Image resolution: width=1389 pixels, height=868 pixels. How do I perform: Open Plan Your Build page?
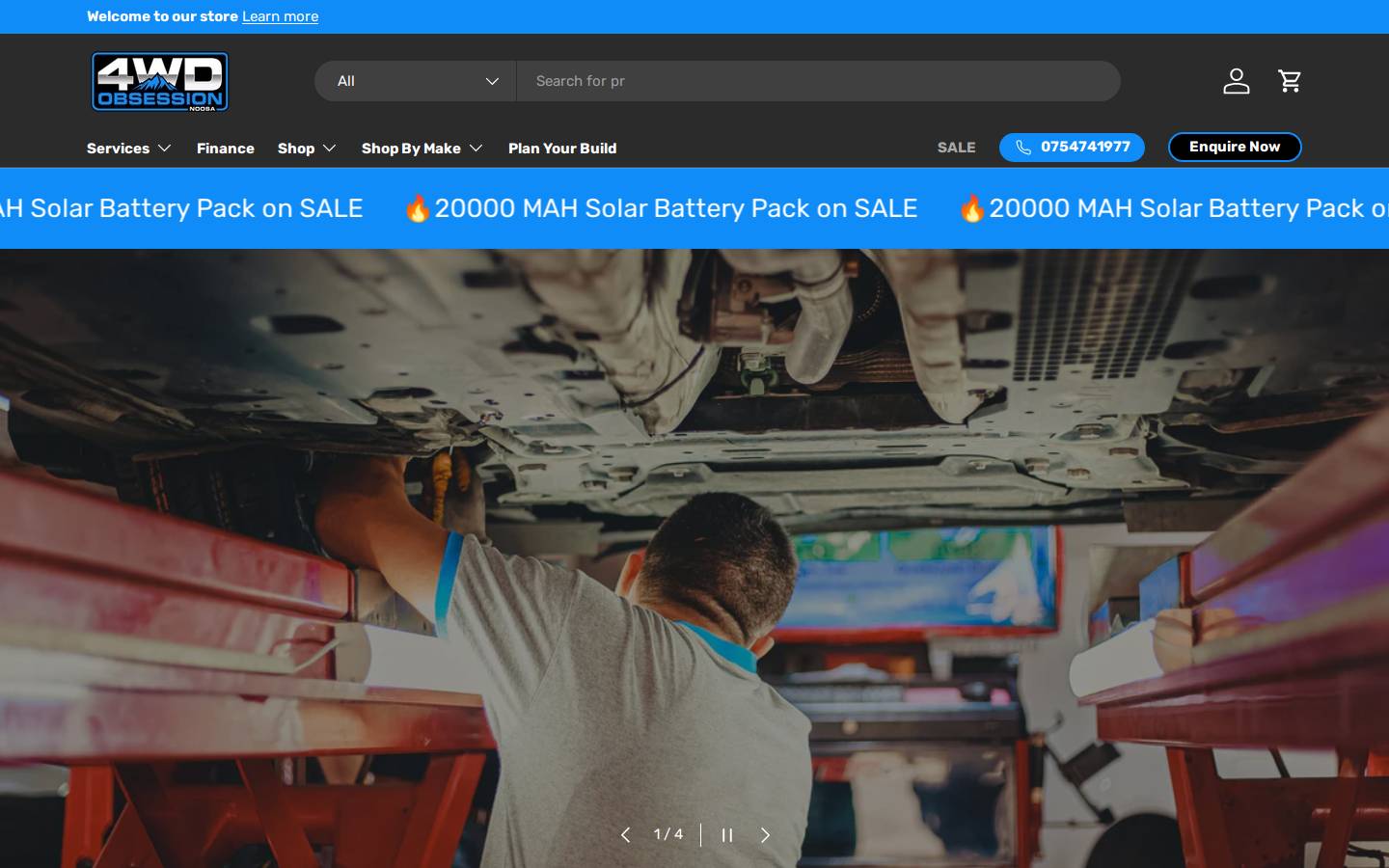click(x=562, y=149)
